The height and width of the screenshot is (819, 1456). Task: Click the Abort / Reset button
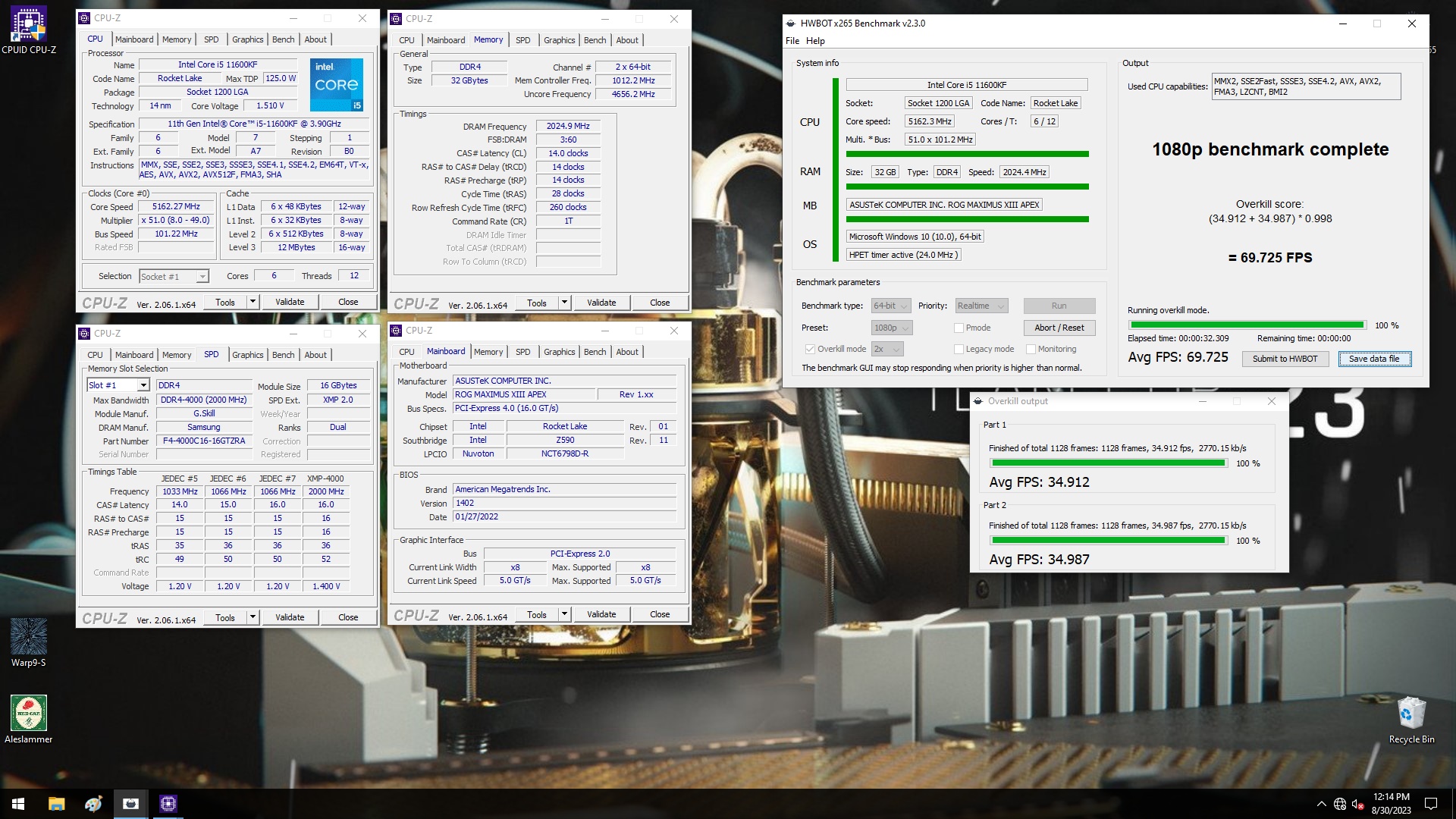pos(1059,328)
